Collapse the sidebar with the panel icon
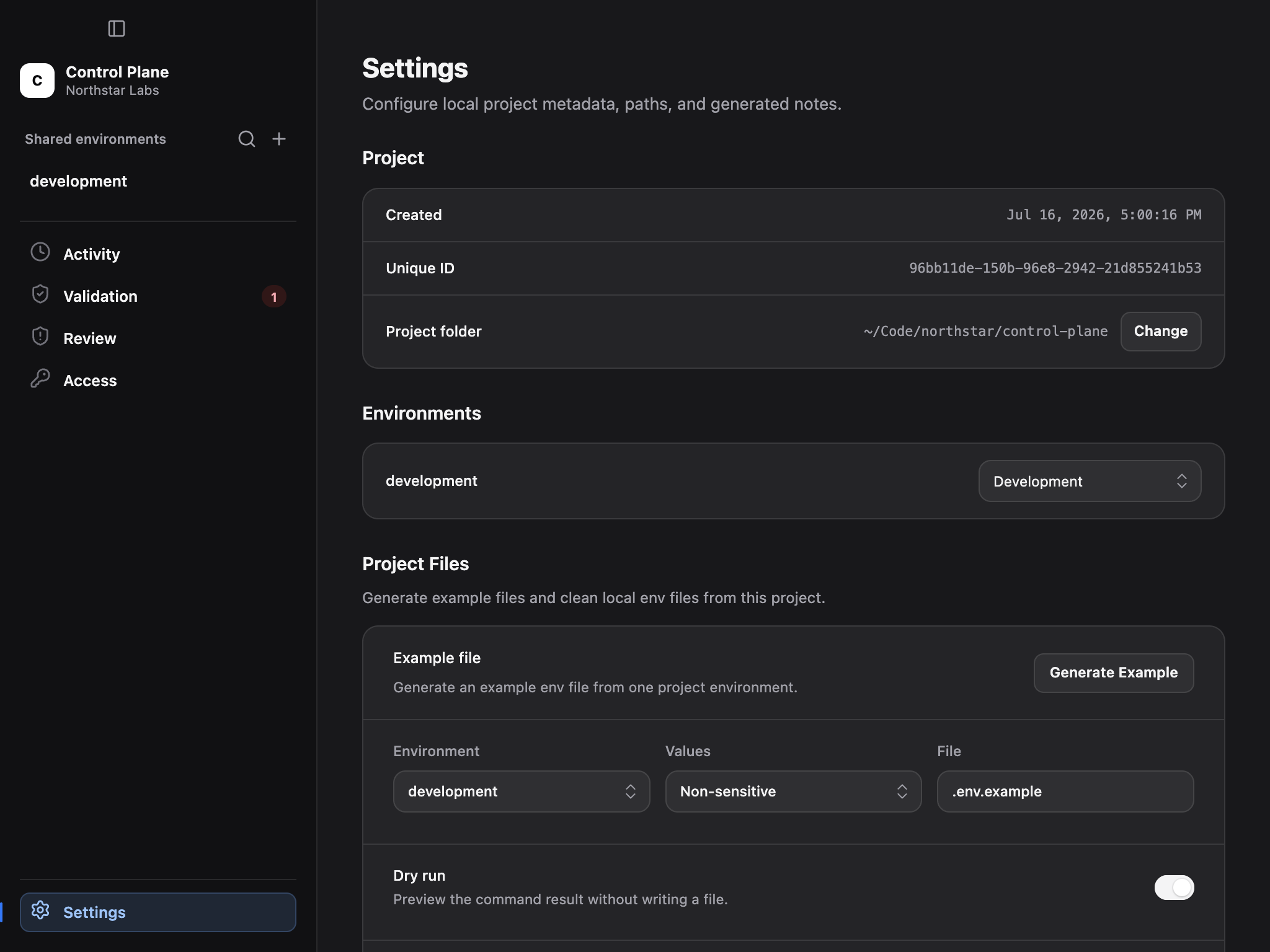The image size is (1270, 952). 117,29
